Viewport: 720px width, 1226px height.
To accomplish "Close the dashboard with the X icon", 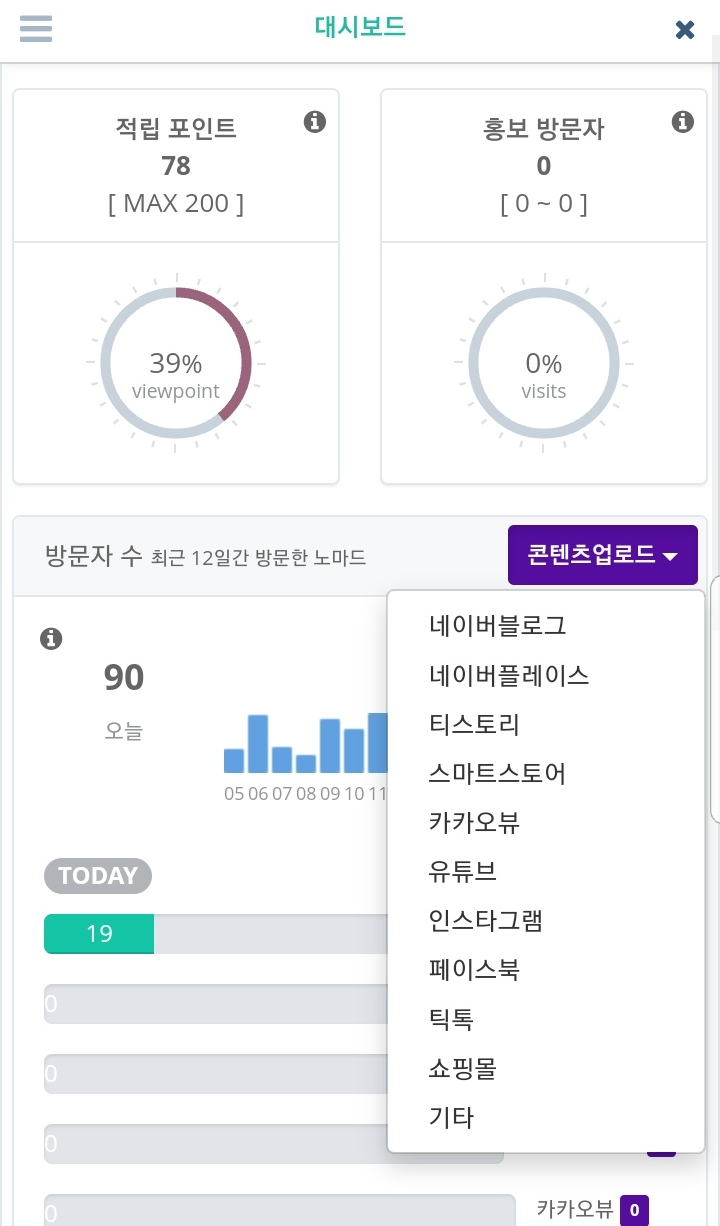I will 684,29.
